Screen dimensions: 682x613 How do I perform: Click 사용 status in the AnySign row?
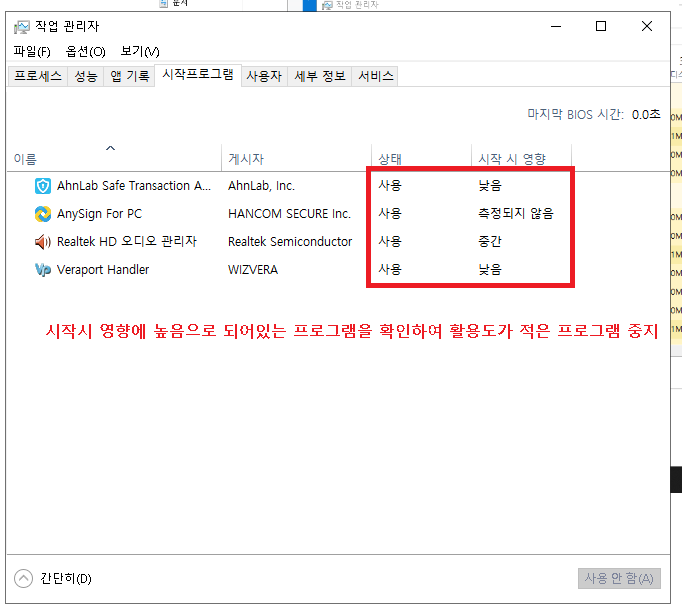pos(390,214)
